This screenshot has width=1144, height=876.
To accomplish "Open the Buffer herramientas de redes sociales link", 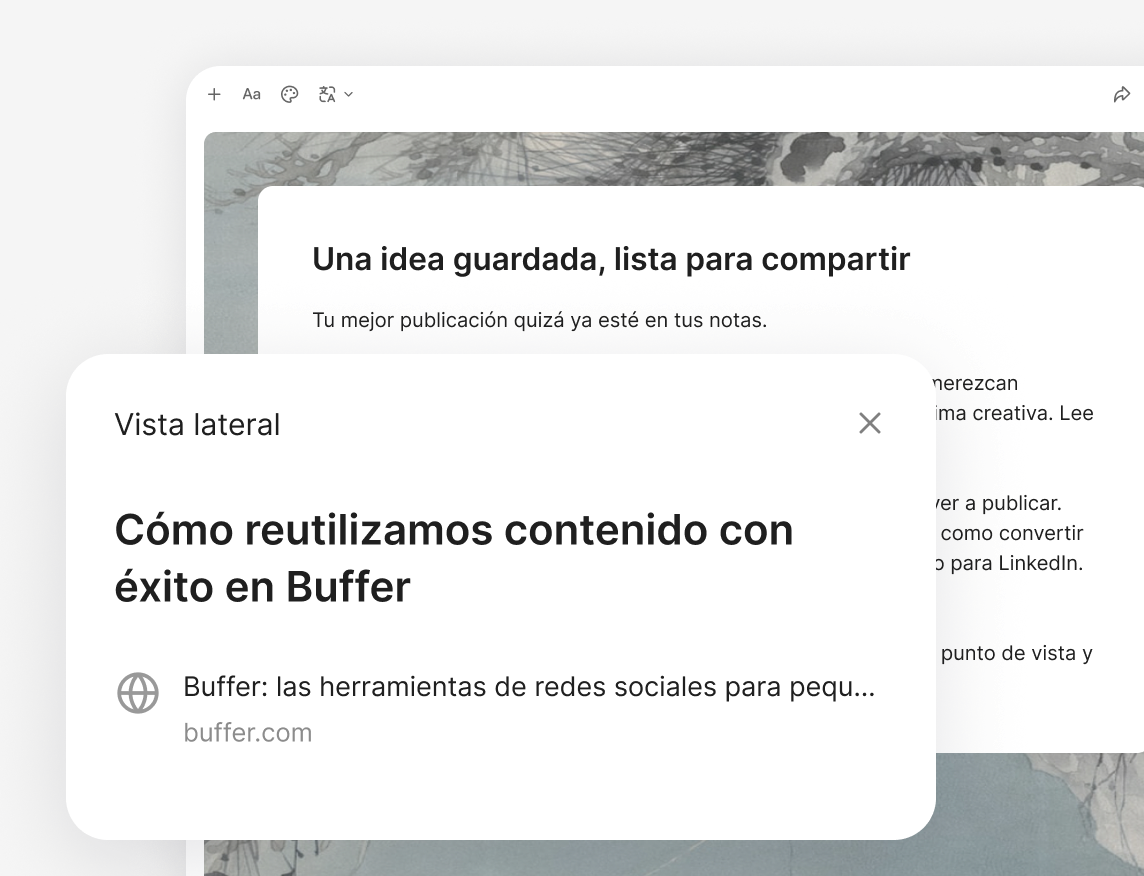I will pyautogui.click(x=529, y=686).
